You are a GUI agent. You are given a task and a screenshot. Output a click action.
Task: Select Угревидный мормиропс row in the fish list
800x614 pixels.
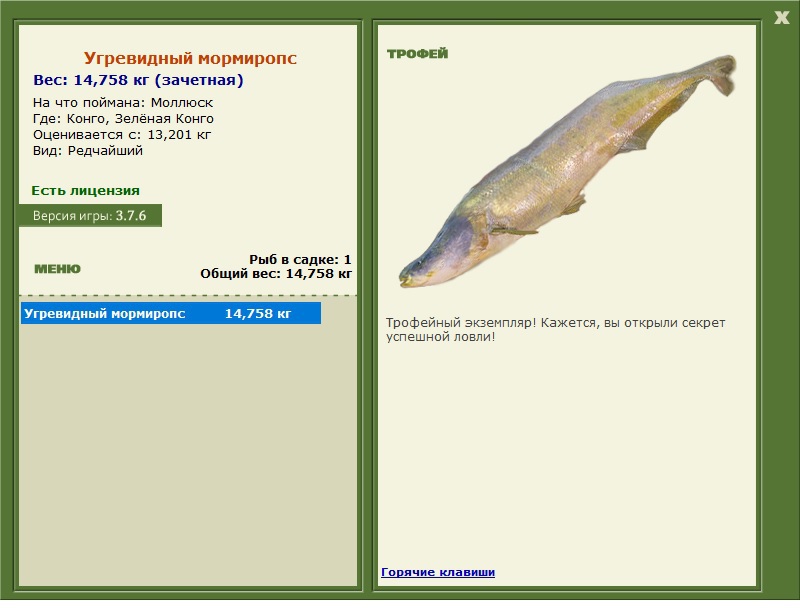pos(171,313)
